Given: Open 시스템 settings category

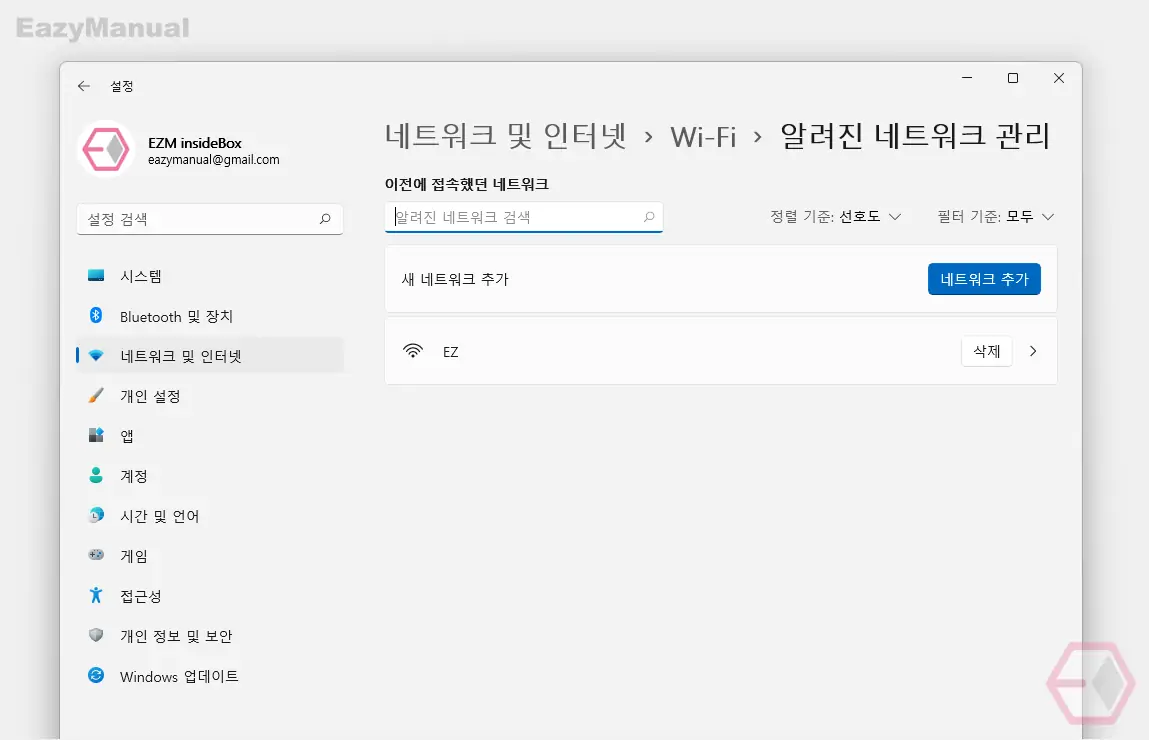Looking at the screenshot, I should [x=210, y=275].
